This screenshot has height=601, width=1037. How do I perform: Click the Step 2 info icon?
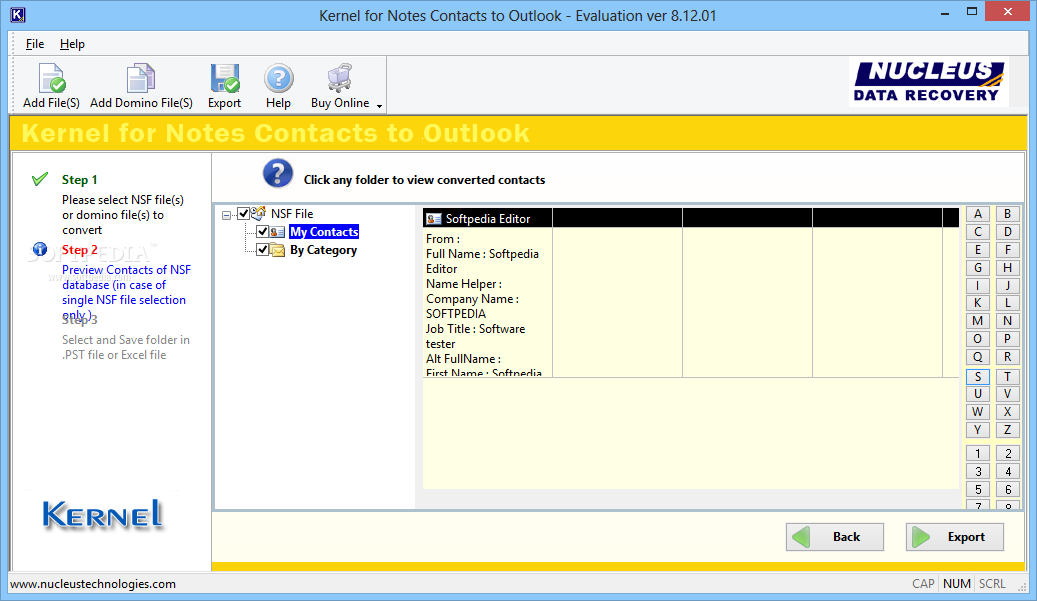40,249
